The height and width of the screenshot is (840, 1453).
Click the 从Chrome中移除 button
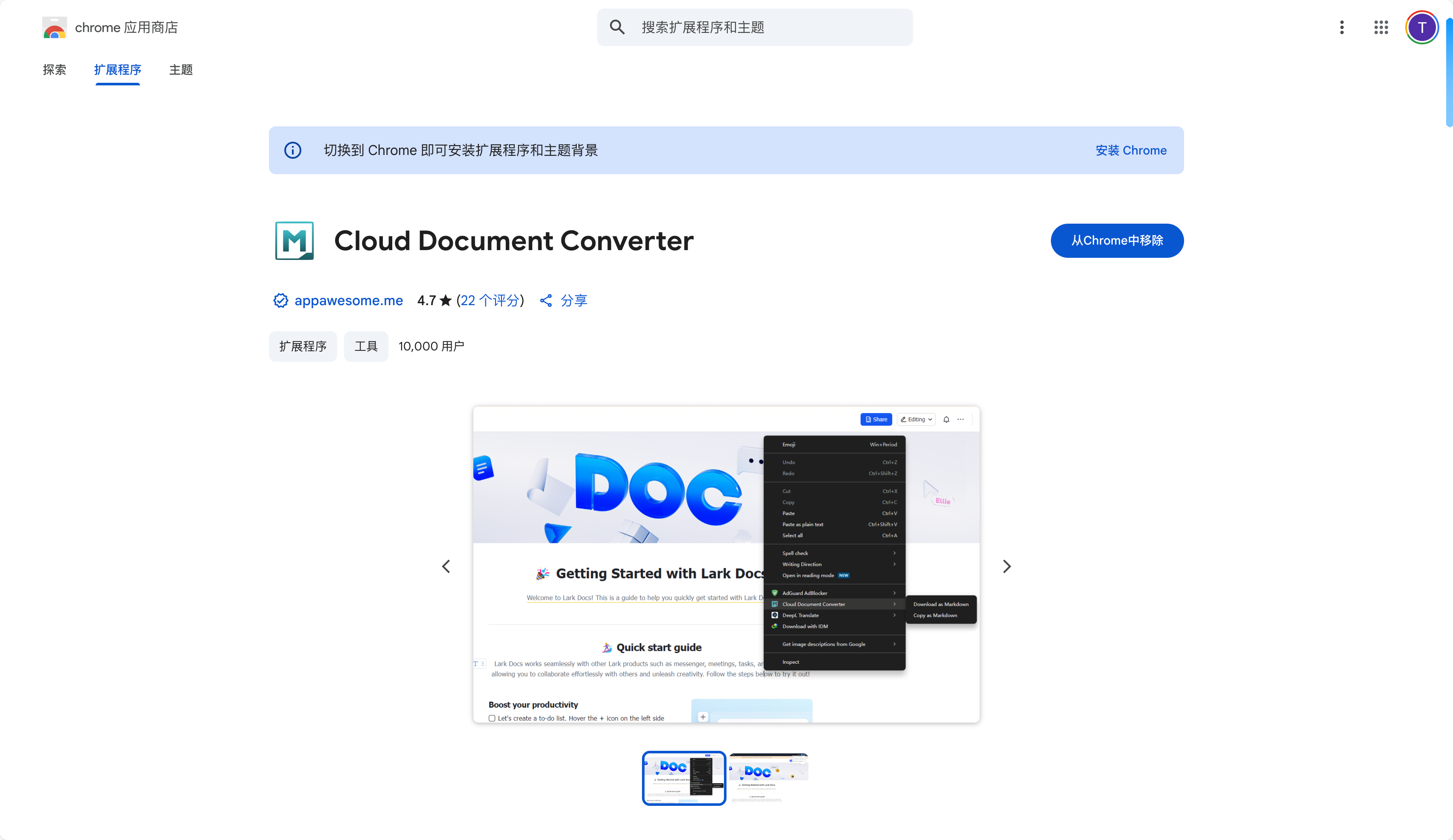click(x=1117, y=240)
